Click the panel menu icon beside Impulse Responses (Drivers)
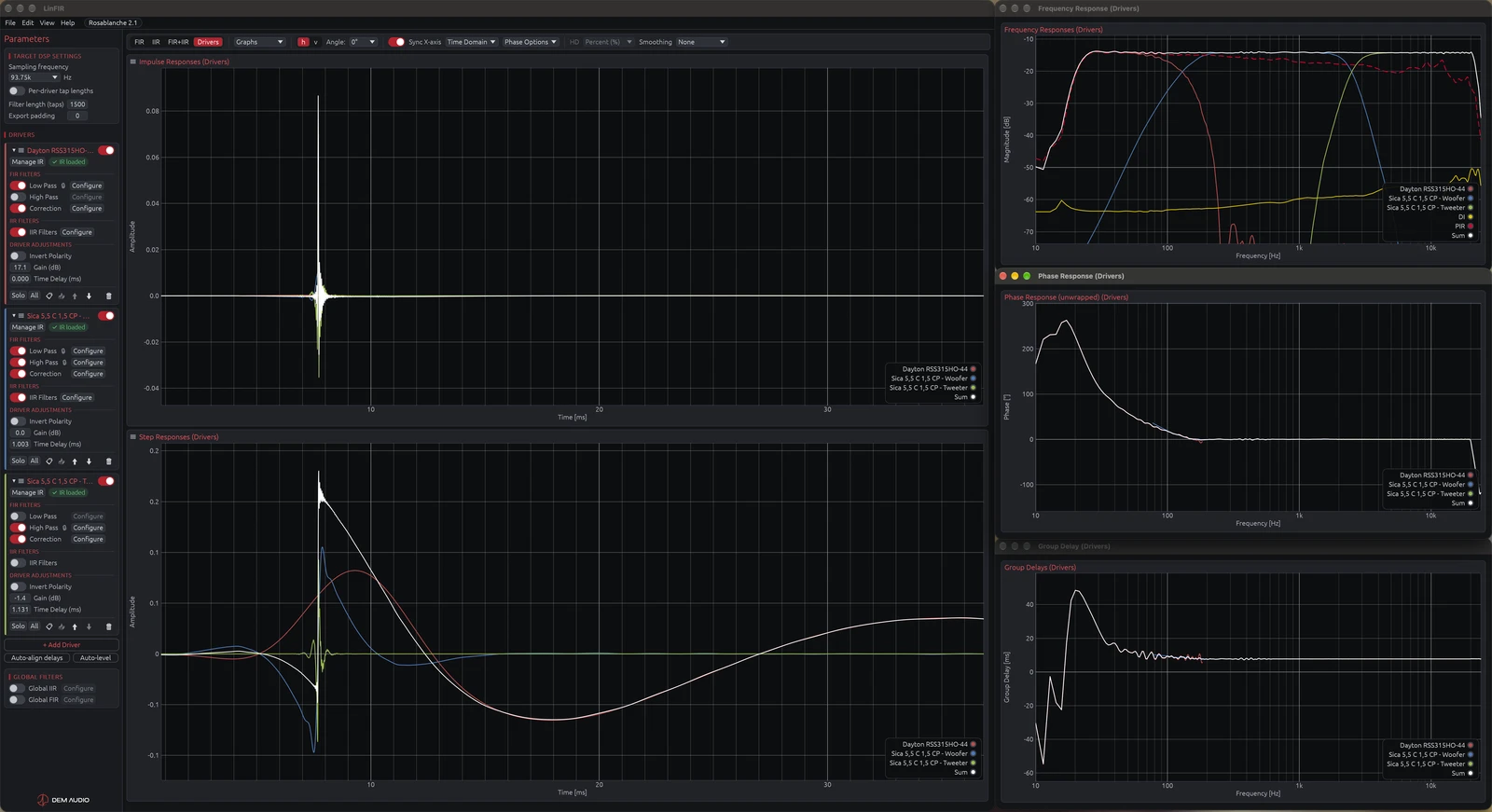The height and width of the screenshot is (812, 1492). [x=132, y=62]
